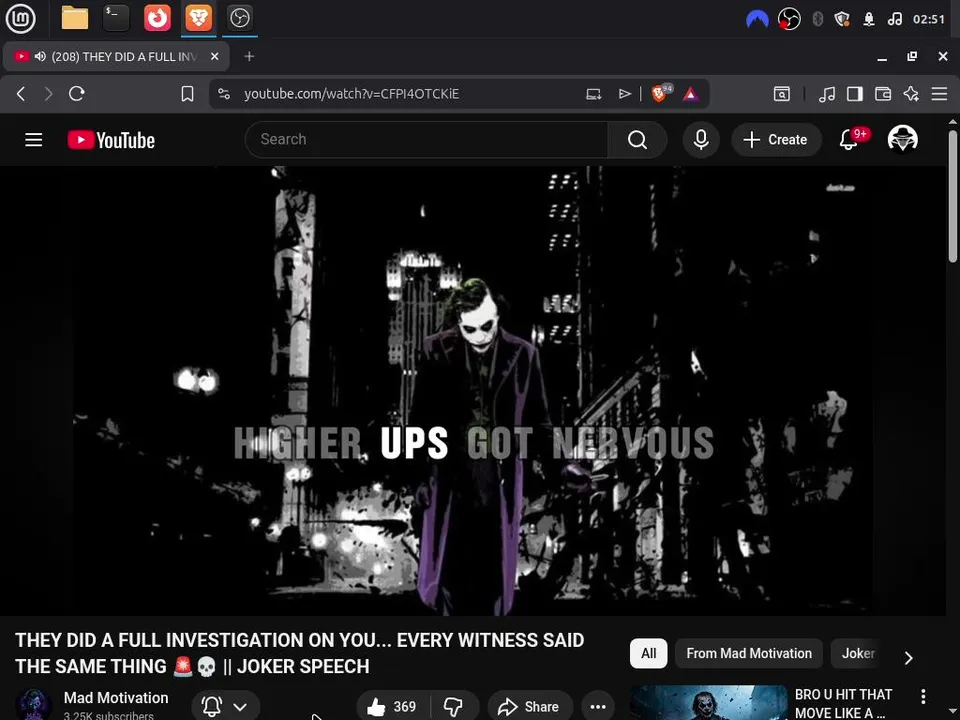Close the YouTube browser tab

click(x=214, y=56)
